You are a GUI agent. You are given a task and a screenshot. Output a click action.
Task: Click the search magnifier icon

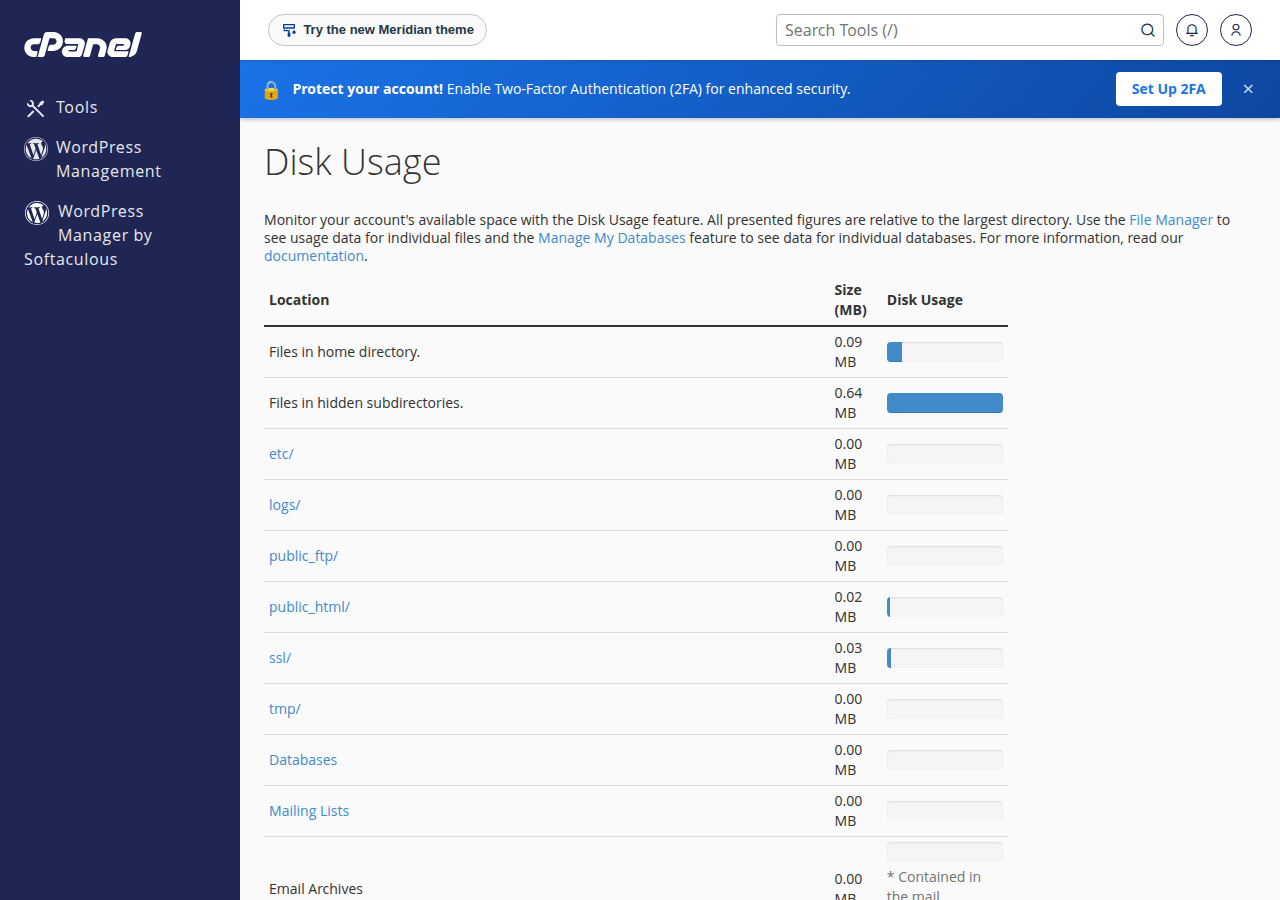tap(1148, 30)
